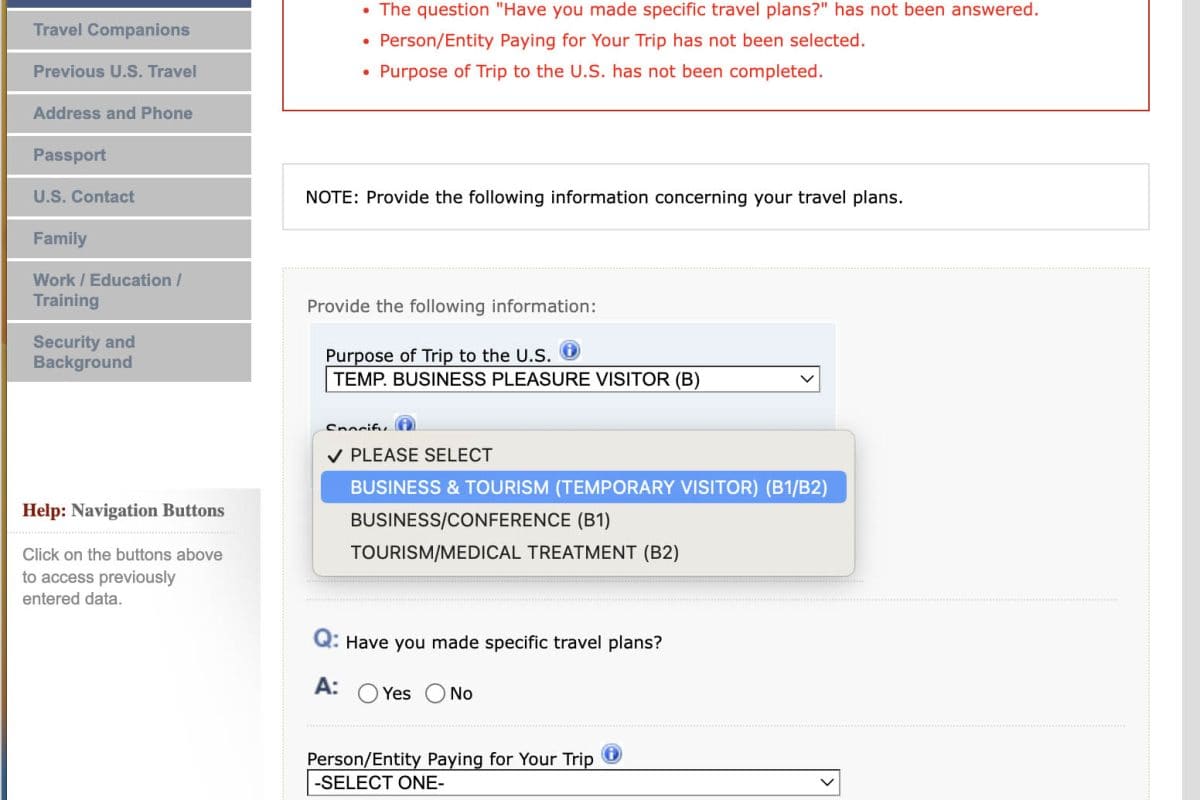This screenshot has height=800, width=1200.
Task: Expand Person/Entity Paying for Your Trip dropdown
Action: point(573,782)
